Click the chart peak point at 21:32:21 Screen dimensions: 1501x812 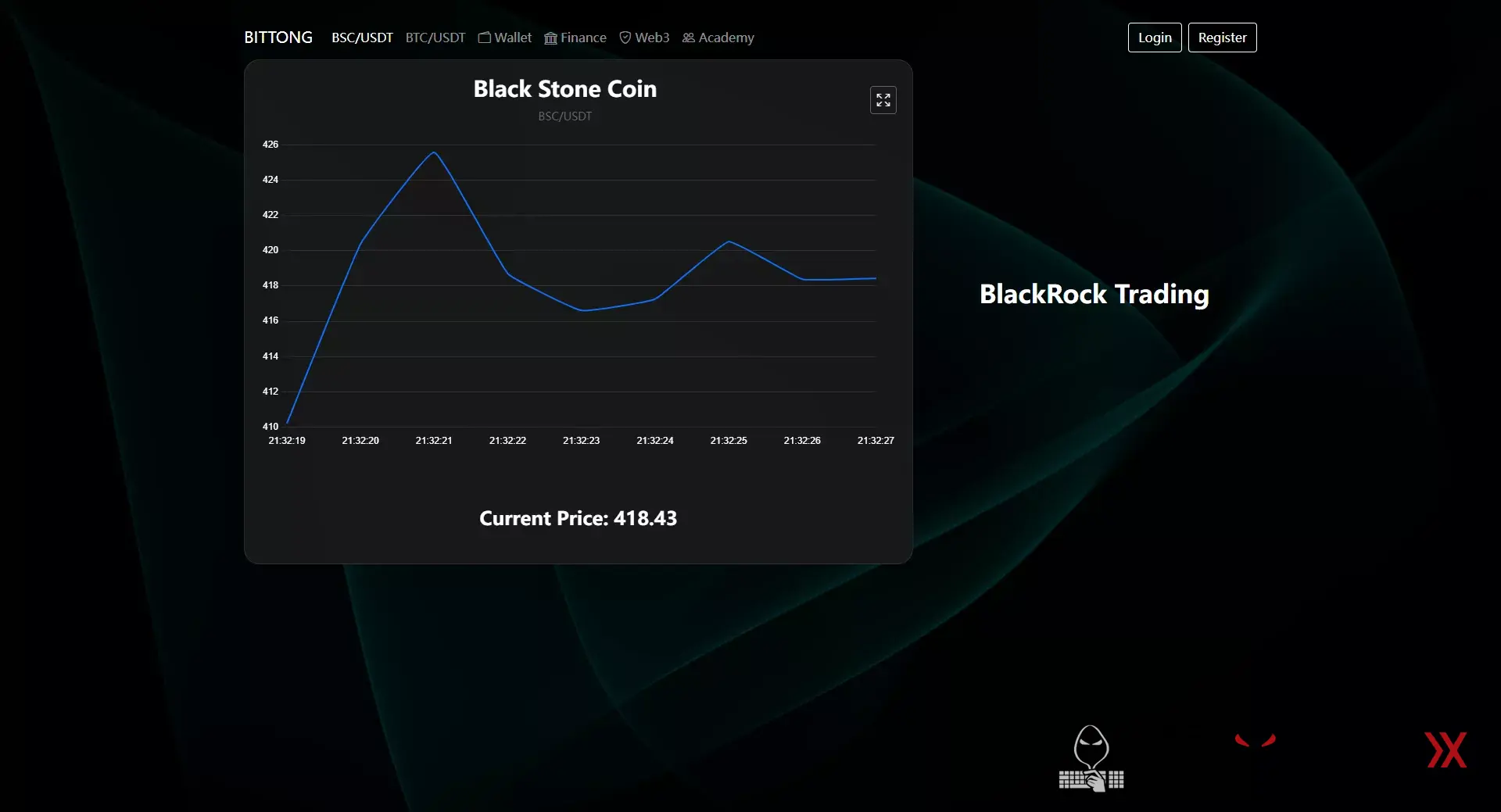point(434,152)
